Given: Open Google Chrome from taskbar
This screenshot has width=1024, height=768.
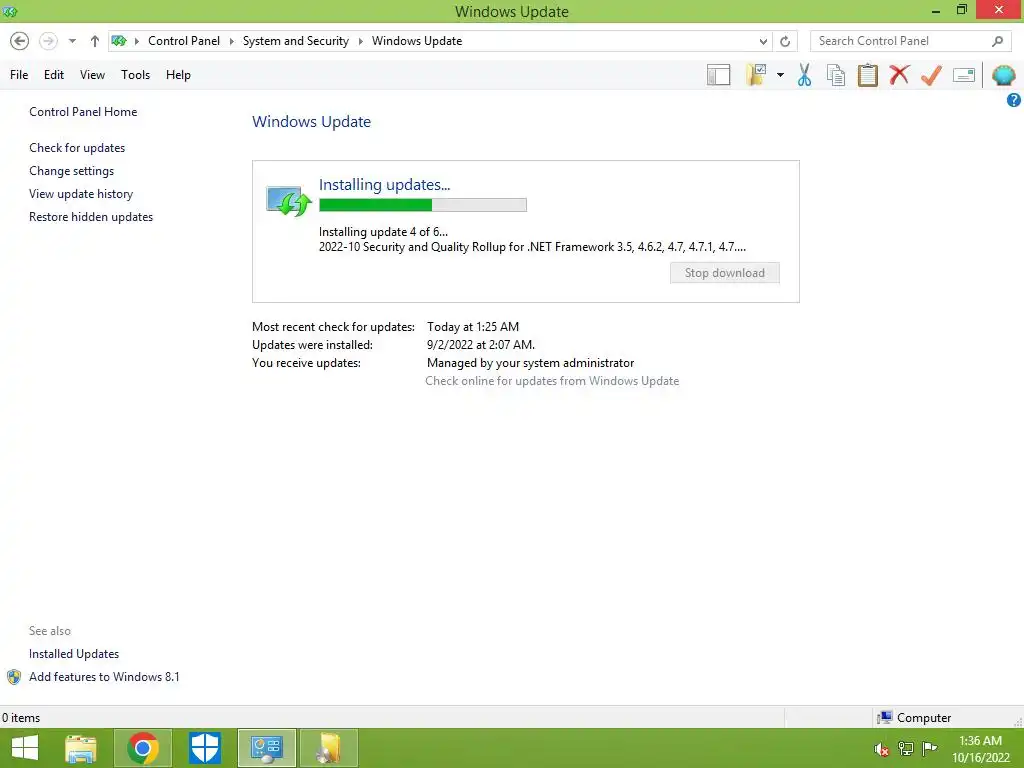Looking at the screenshot, I should [x=143, y=748].
